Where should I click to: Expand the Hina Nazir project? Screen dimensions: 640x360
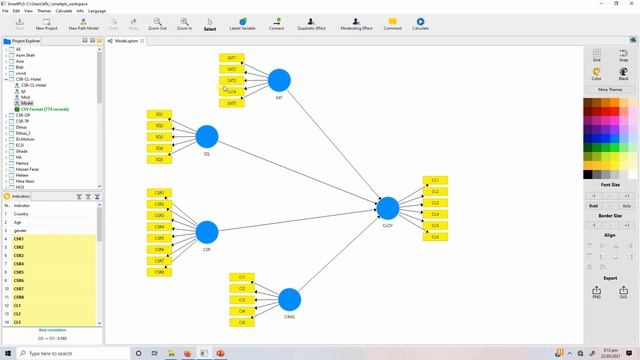[6, 181]
